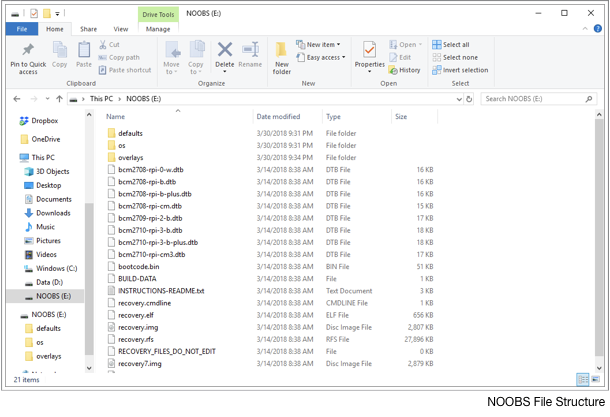Switch to the Home tab

tap(54, 29)
